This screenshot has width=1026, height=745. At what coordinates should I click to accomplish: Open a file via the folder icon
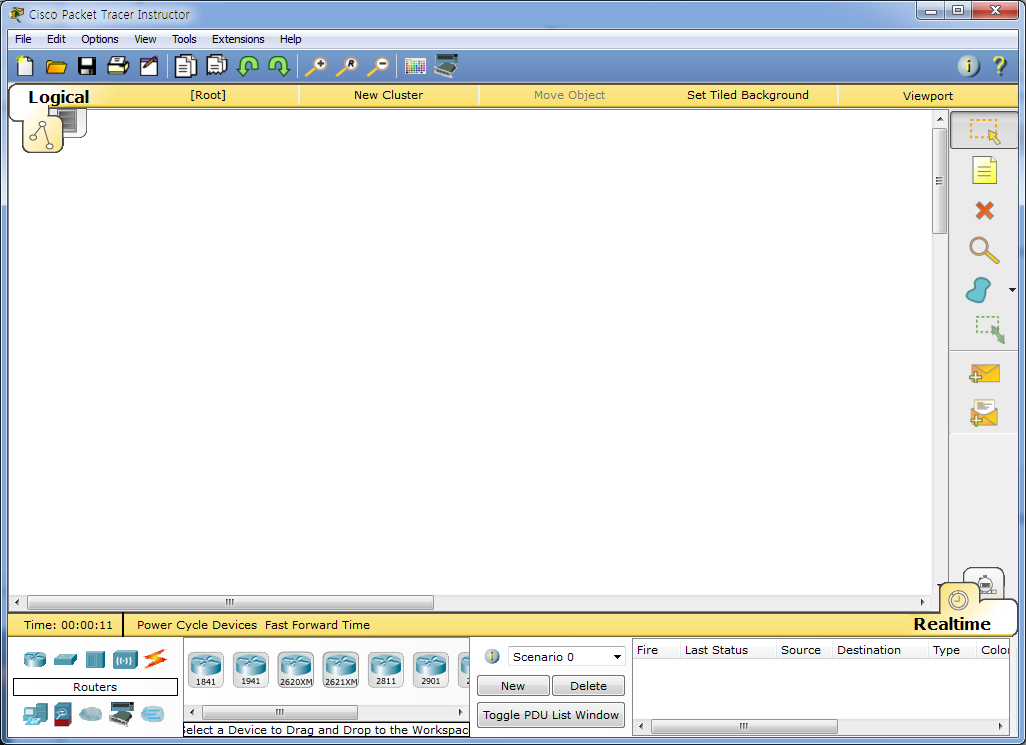(56, 66)
